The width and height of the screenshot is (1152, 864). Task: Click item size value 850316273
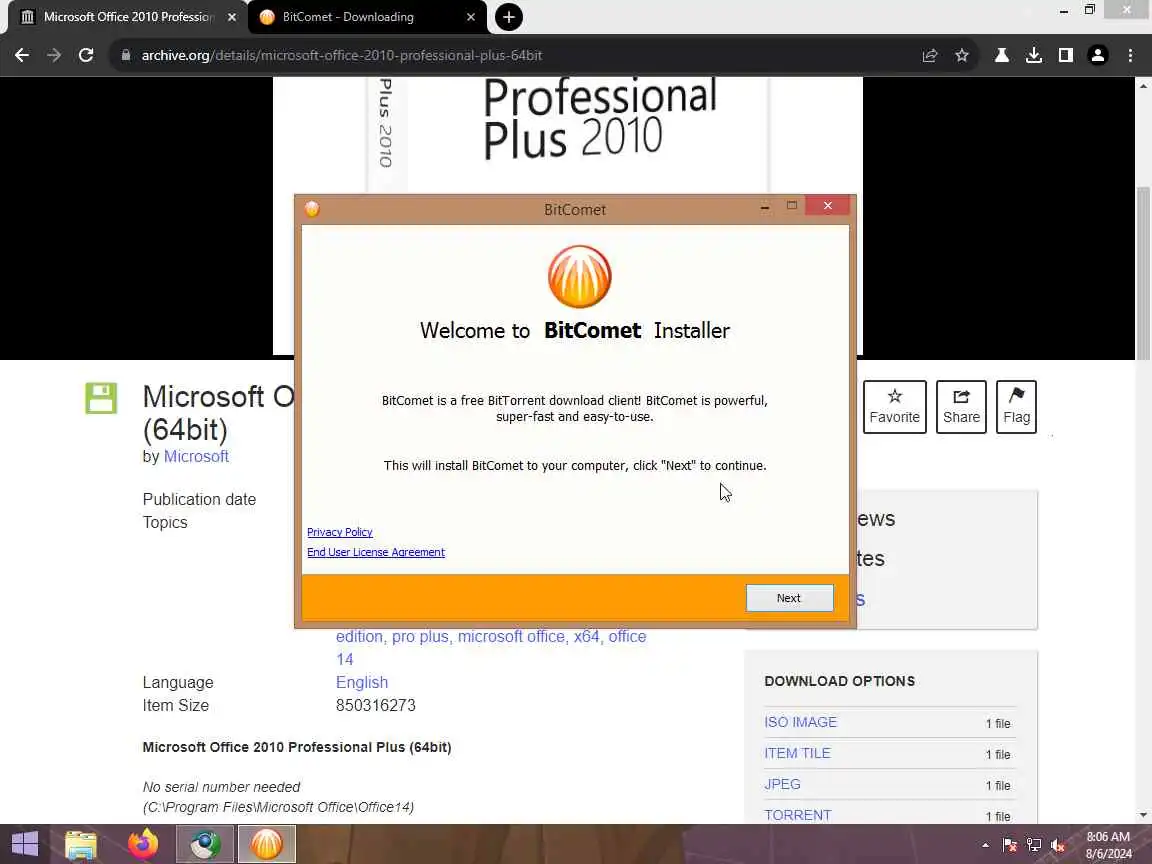pyautogui.click(x=375, y=705)
